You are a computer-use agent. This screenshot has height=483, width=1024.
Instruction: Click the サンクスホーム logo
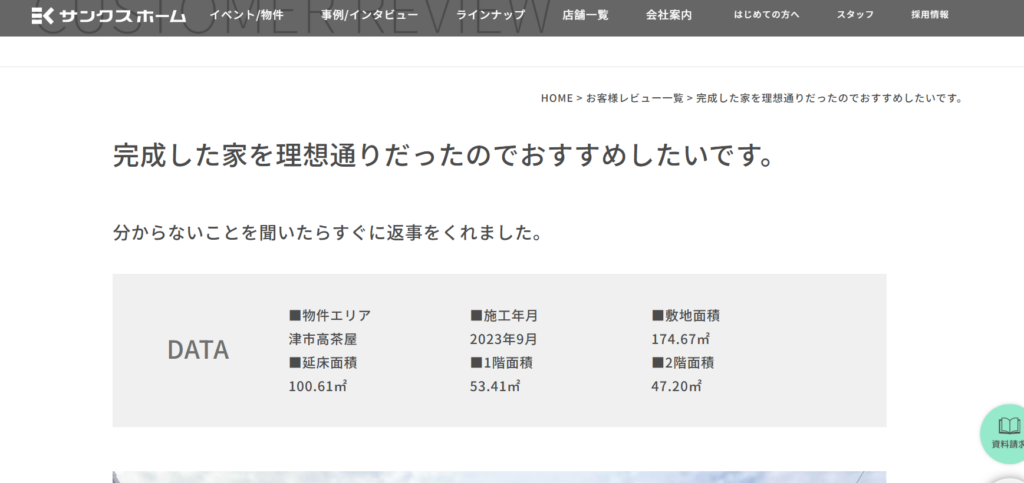[x=109, y=15]
